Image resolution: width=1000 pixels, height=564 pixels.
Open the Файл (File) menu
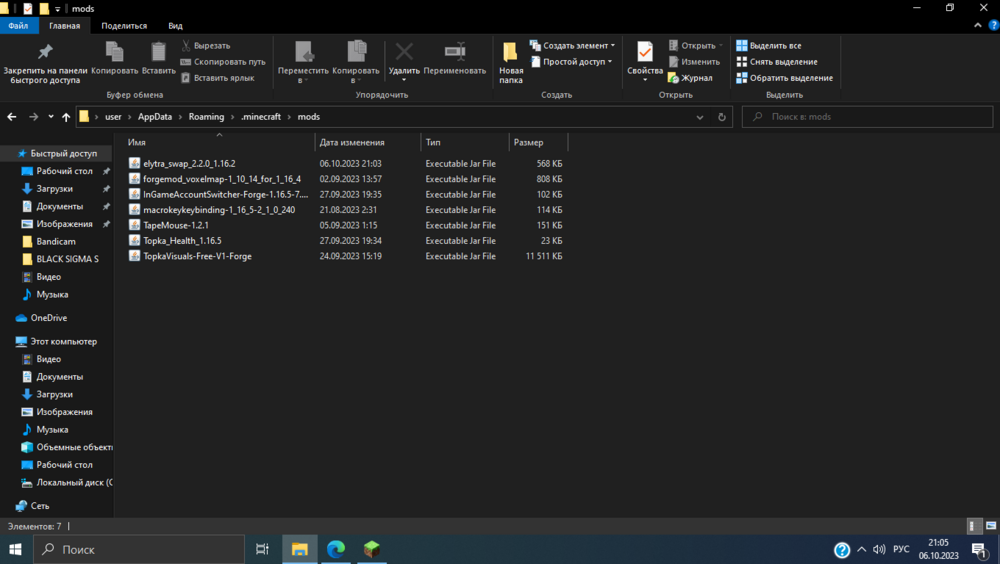[18, 26]
